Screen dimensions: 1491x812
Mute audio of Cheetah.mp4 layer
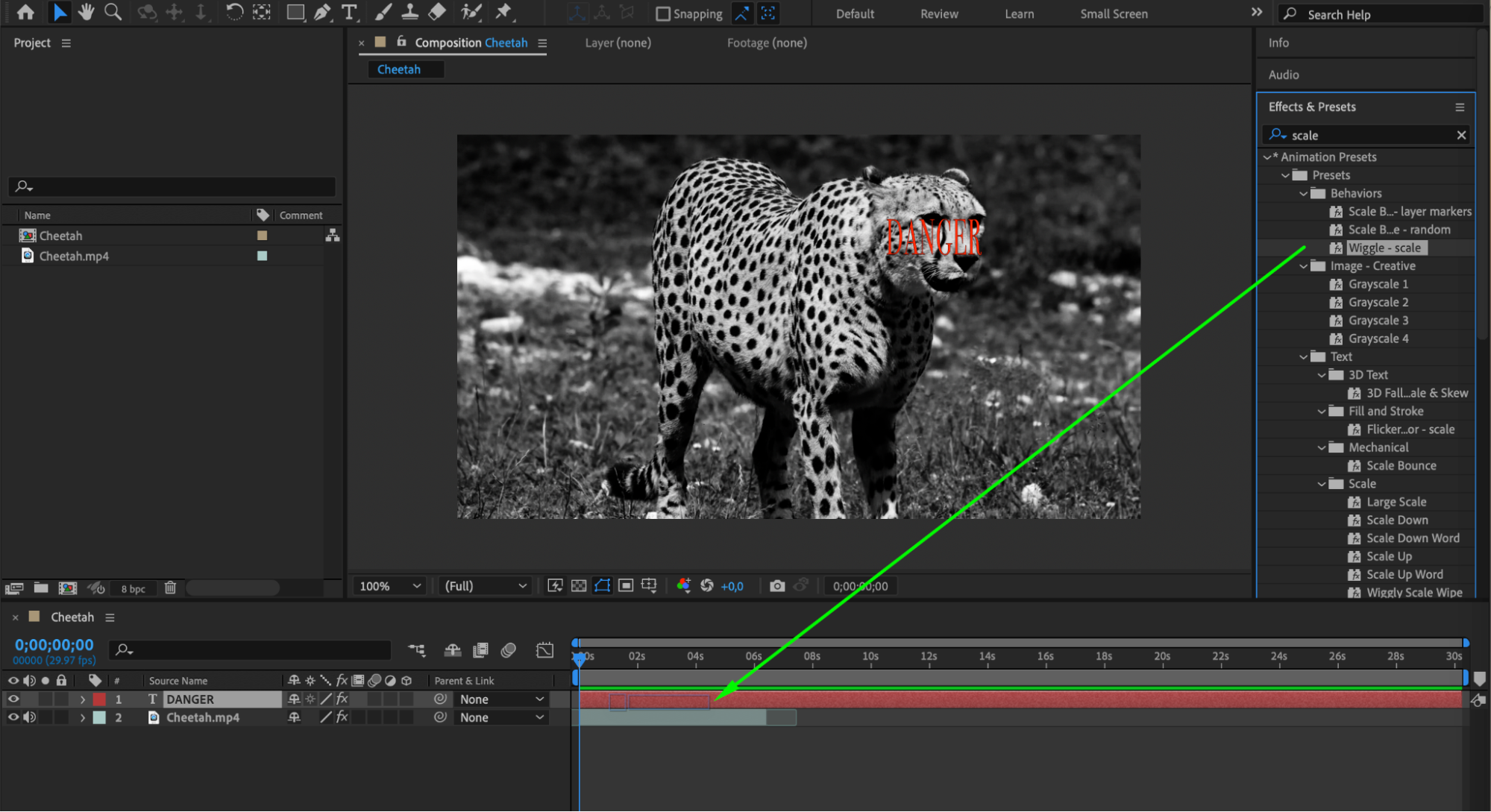[30, 717]
